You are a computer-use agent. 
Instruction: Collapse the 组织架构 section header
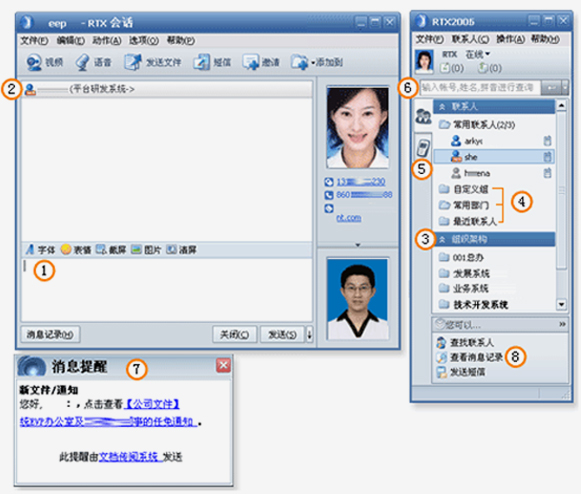pyautogui.click(x=494, y=239)
